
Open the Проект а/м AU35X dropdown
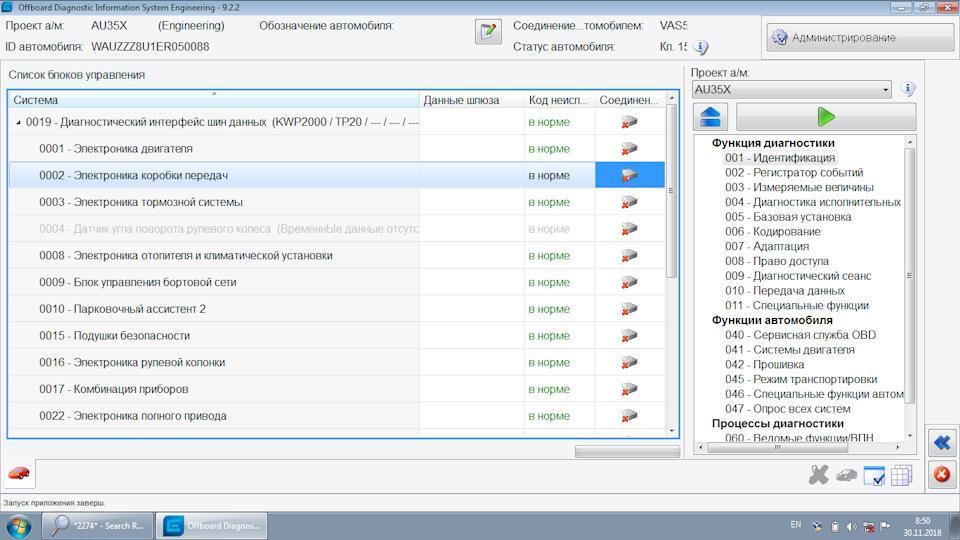(x=792, y=89)
